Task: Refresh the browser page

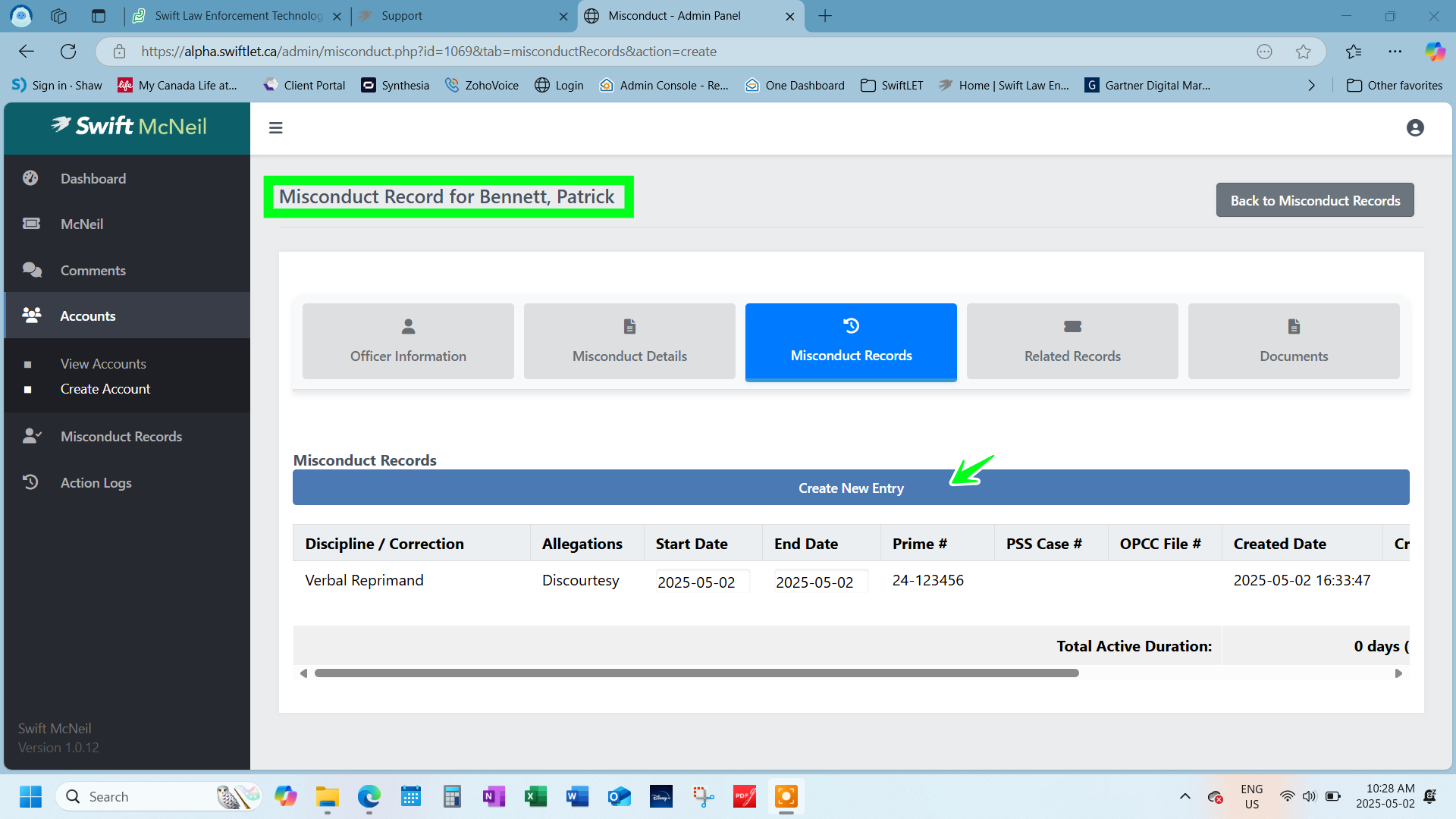Action: [x=68, y=52]
